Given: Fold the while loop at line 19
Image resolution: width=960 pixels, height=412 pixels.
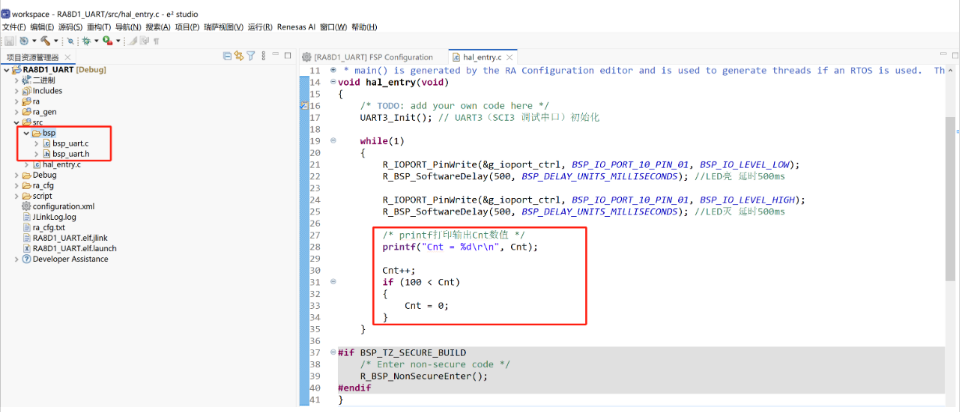Looking at the screenshot, I should [333, 141].
